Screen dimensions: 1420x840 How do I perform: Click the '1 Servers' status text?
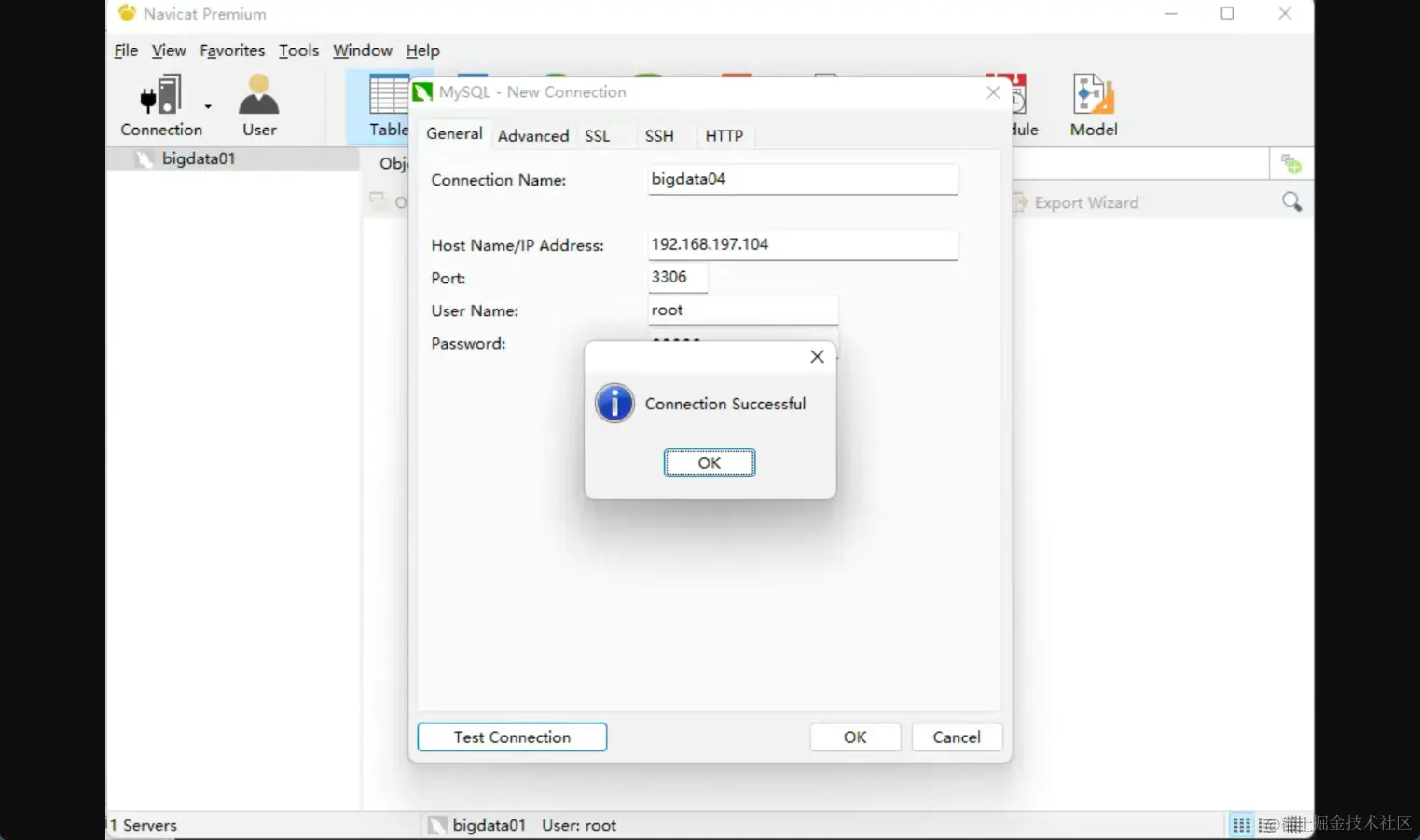pos(144,825)
